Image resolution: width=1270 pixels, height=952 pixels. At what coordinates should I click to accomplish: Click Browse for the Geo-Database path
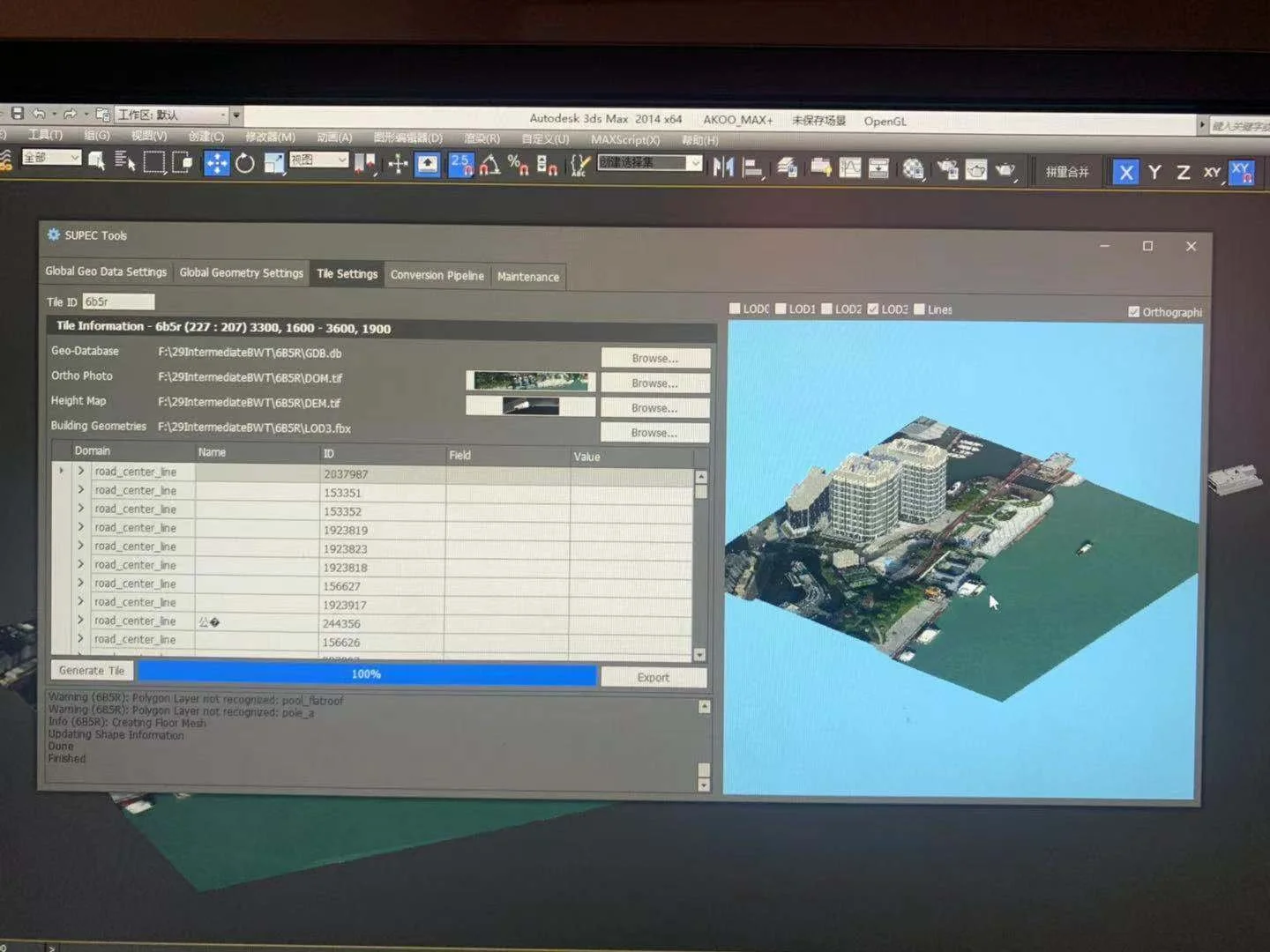(x=655, y=358)
